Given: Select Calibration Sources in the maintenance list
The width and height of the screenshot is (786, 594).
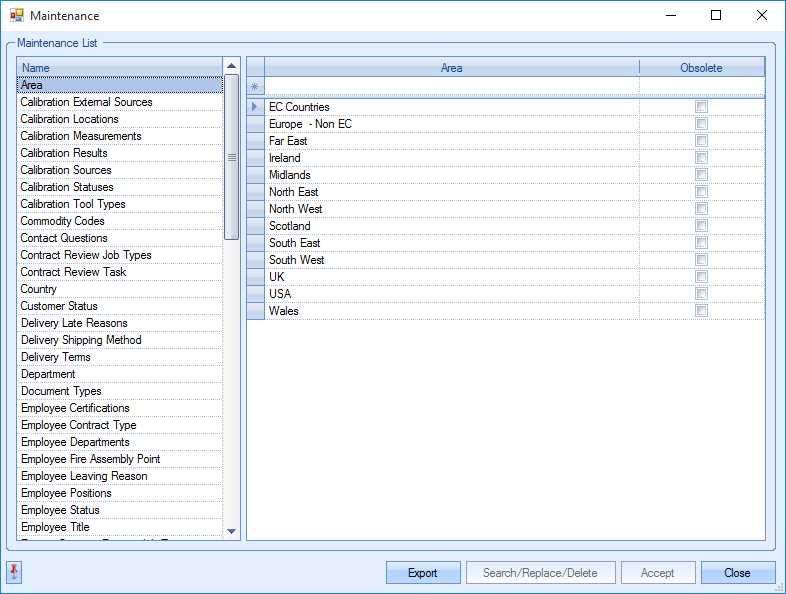Looking at the screenshot, I should click(66, 170).
